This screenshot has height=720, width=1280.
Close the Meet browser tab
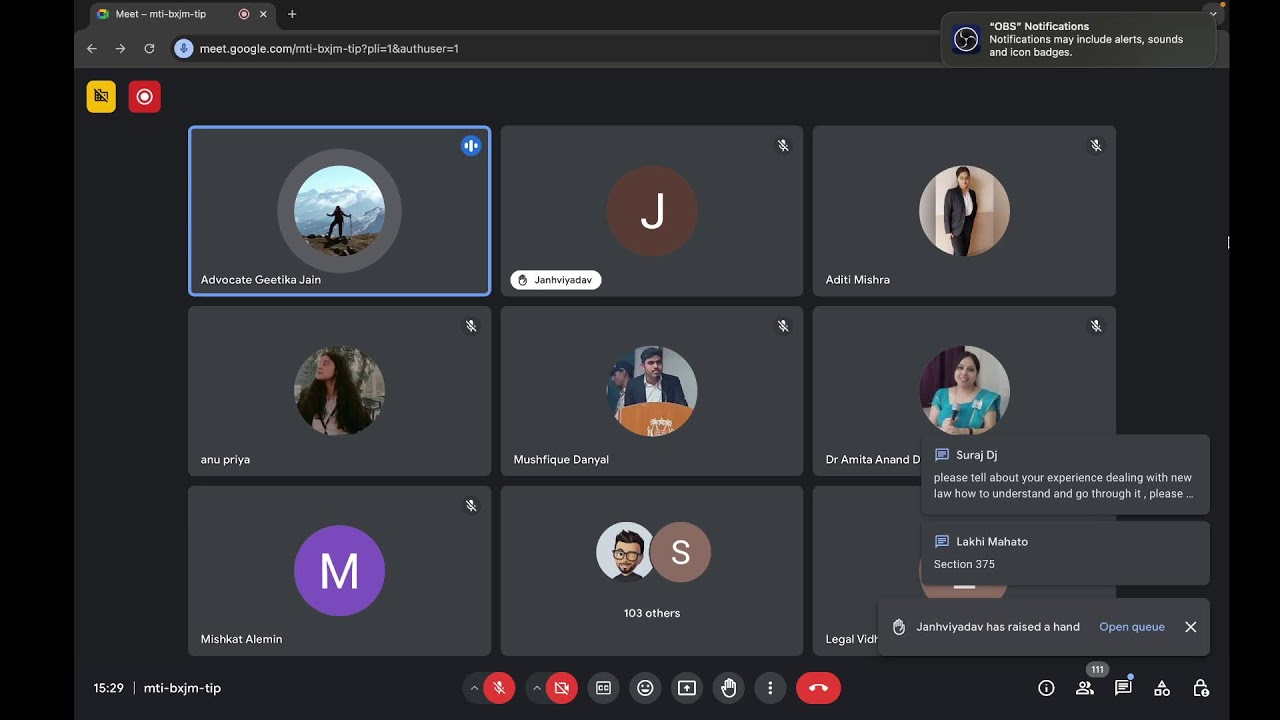coord(264,14)
